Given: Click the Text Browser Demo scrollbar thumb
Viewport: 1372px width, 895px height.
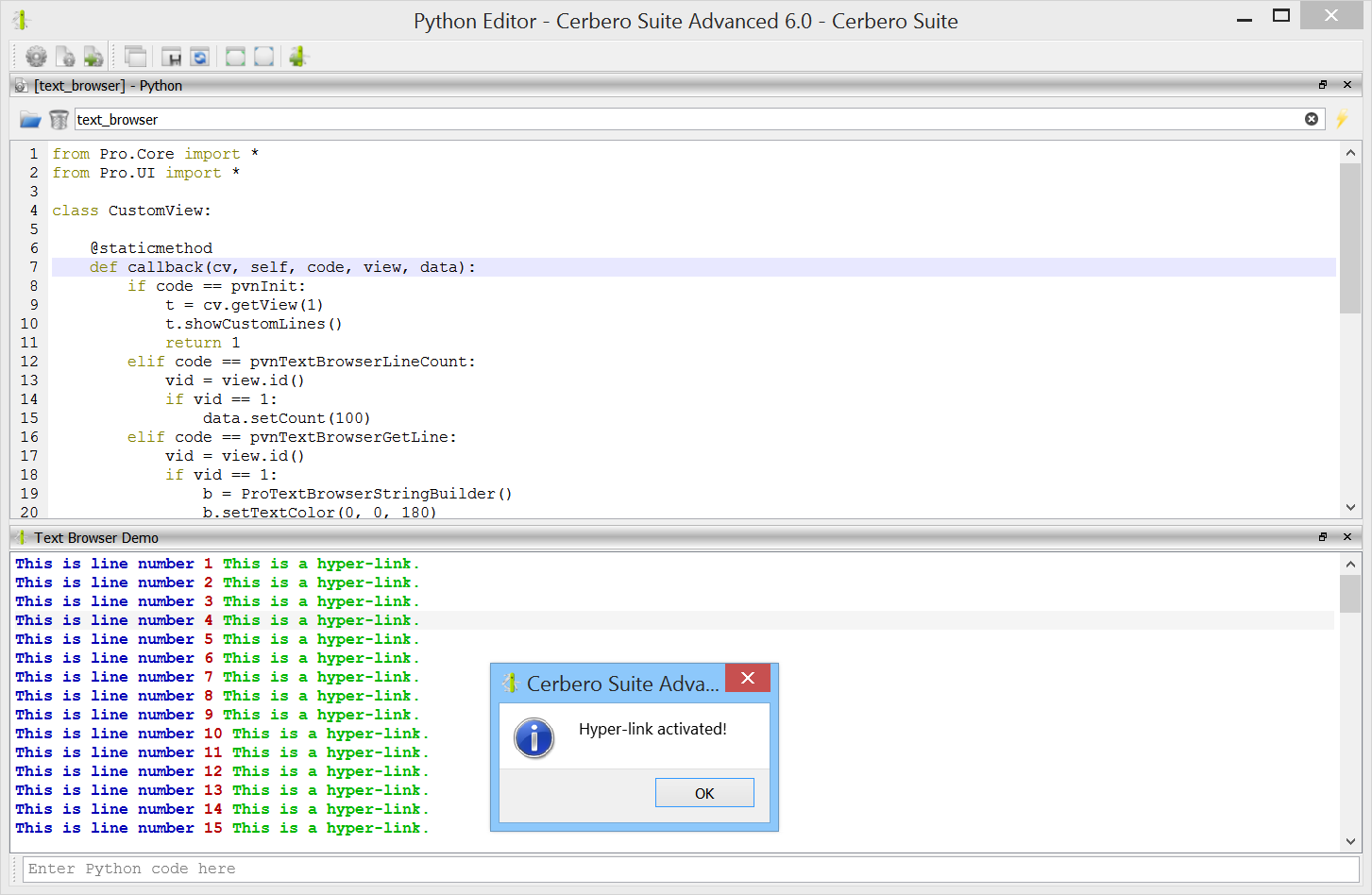Looking at the screenshot, I should coord(1350,594).
